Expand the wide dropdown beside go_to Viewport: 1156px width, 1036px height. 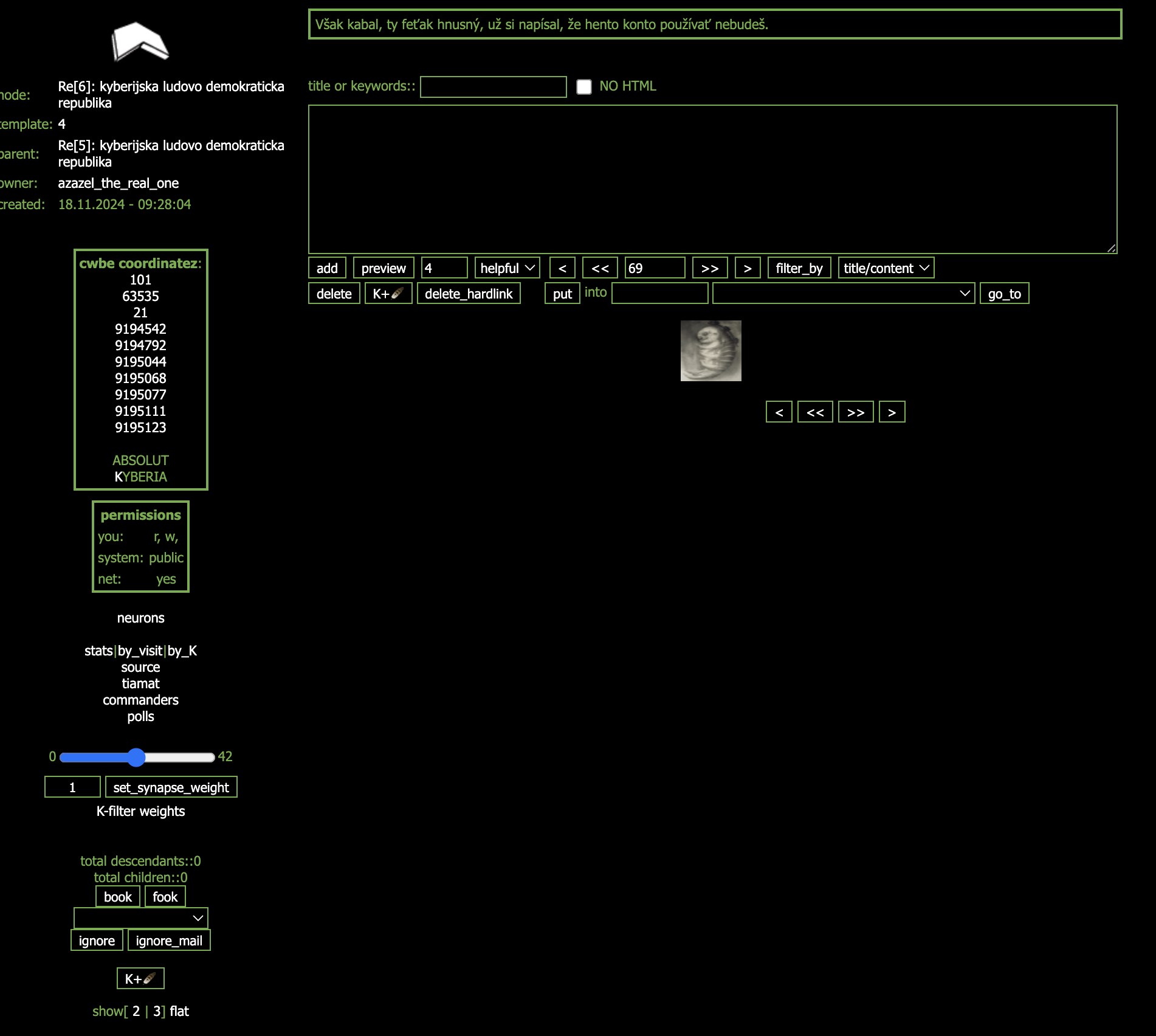coord(844,294)
